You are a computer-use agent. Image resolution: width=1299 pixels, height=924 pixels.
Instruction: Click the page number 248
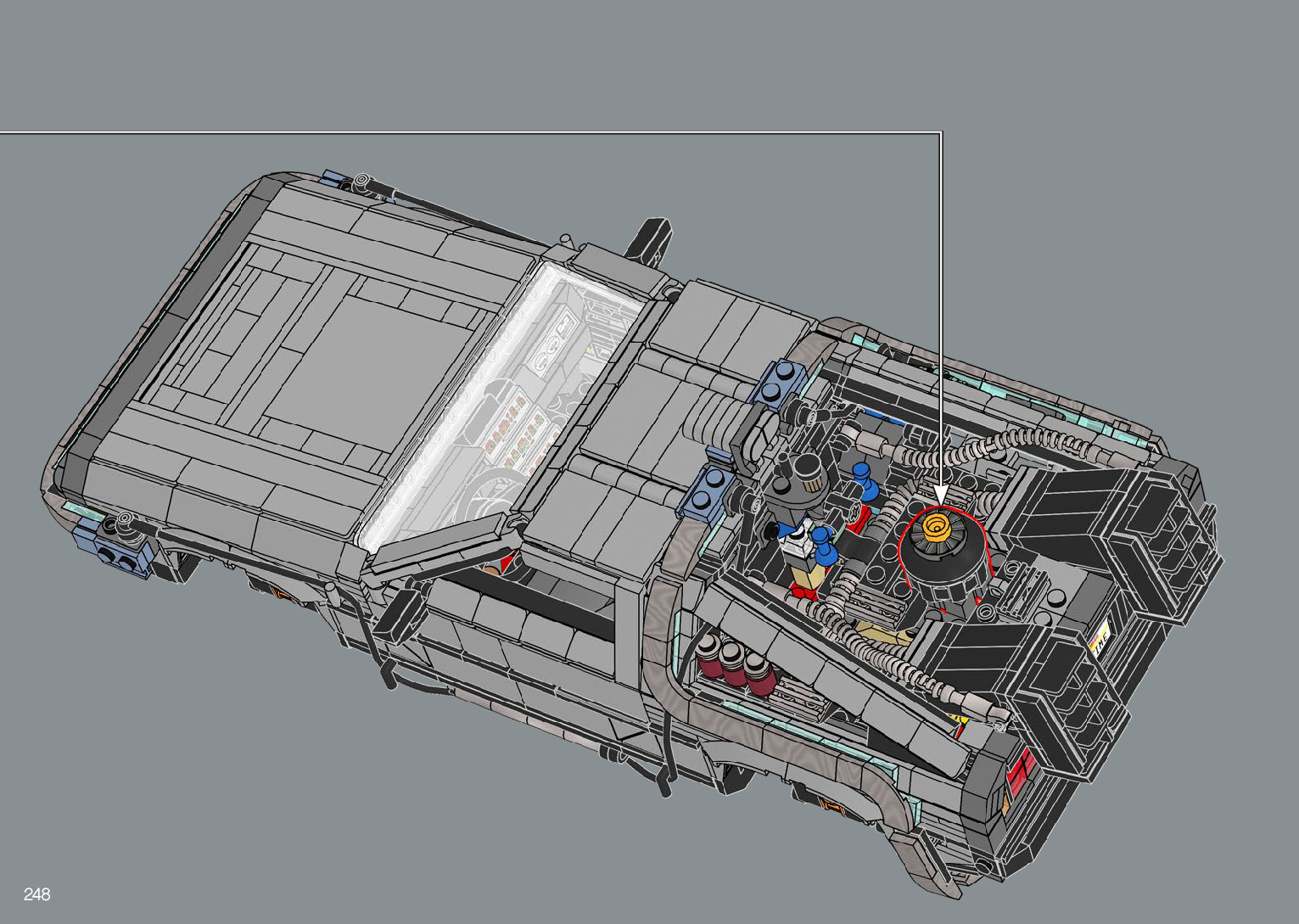[37, 894]
